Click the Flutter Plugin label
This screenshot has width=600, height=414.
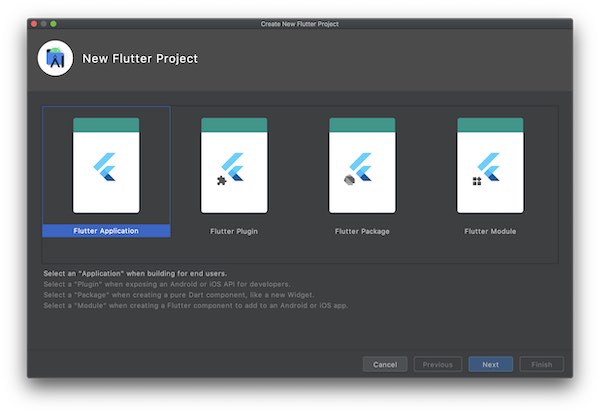(234, 231)
